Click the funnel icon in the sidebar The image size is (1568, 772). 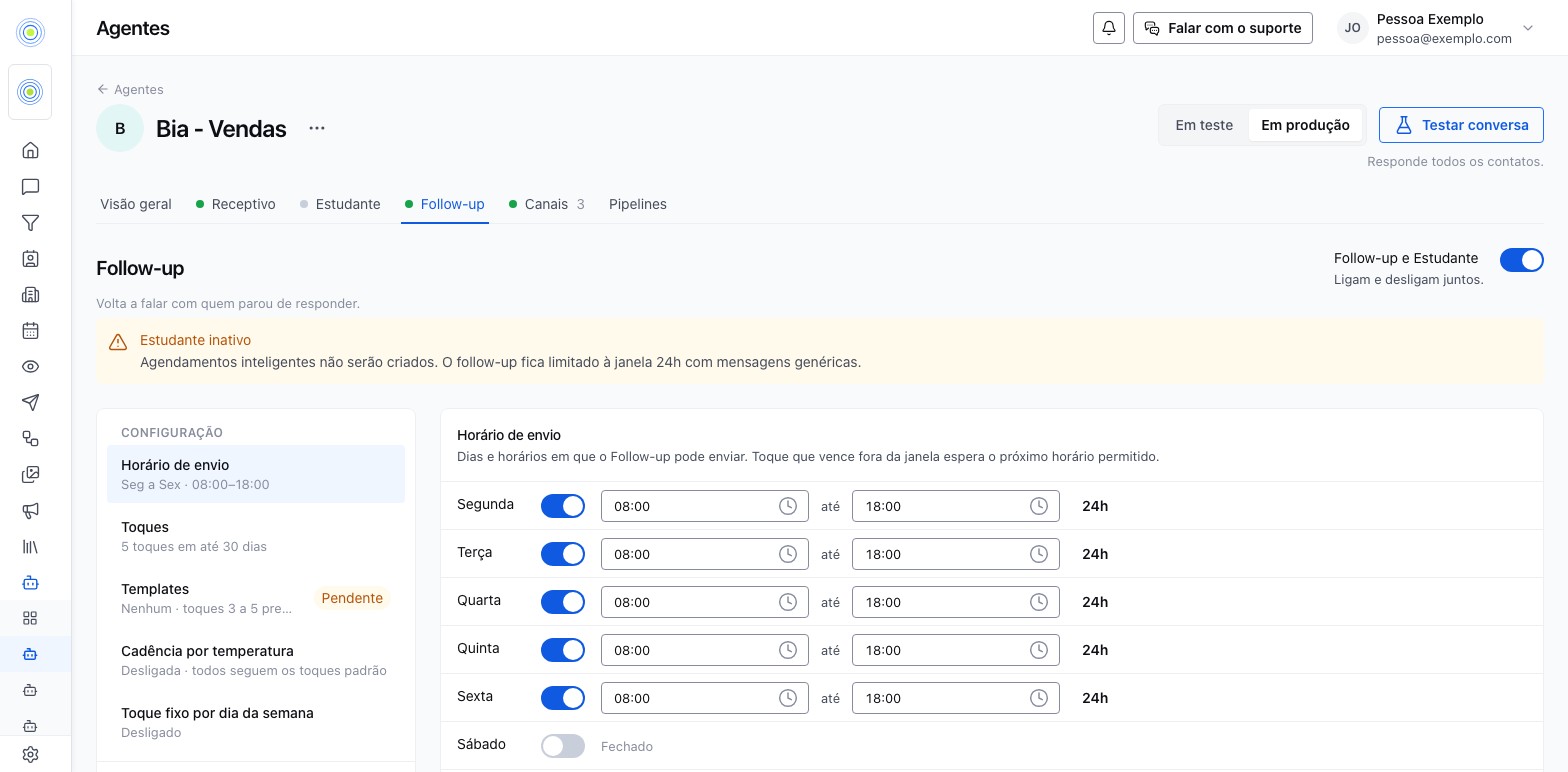tap(30, 222)
